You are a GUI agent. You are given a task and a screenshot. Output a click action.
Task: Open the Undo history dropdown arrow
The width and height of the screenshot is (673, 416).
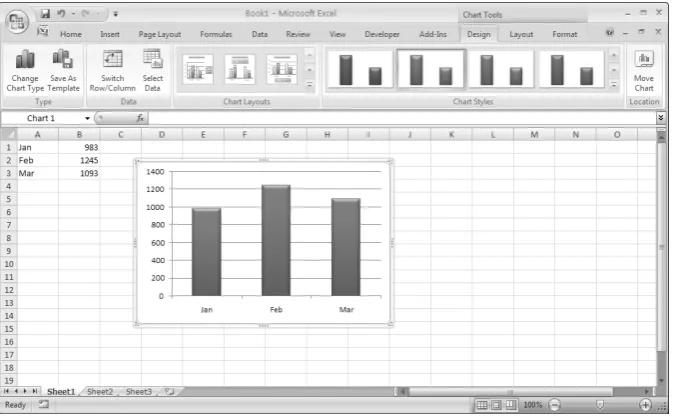coord(73,14)
